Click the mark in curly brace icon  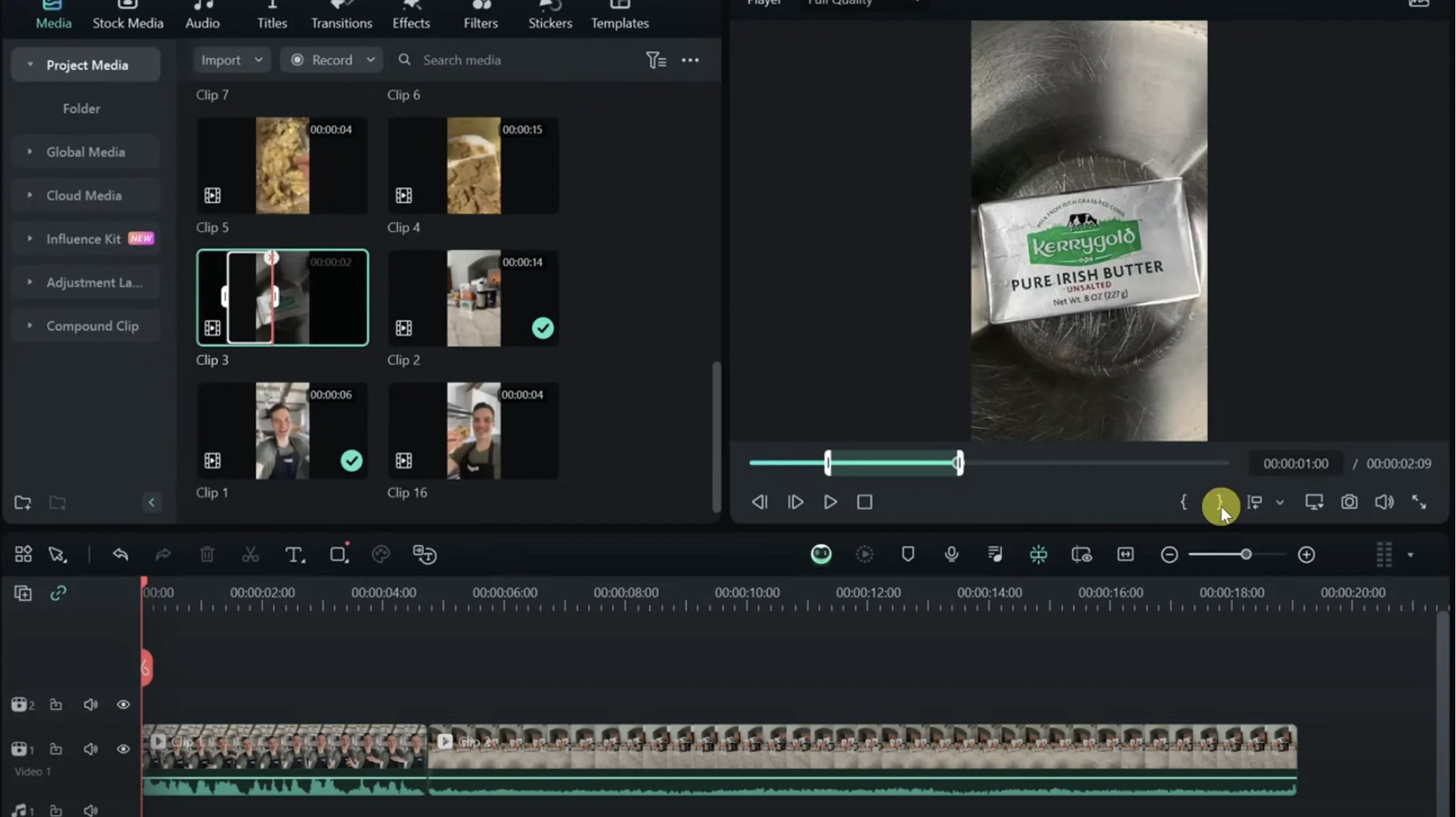pos(1184,502)
